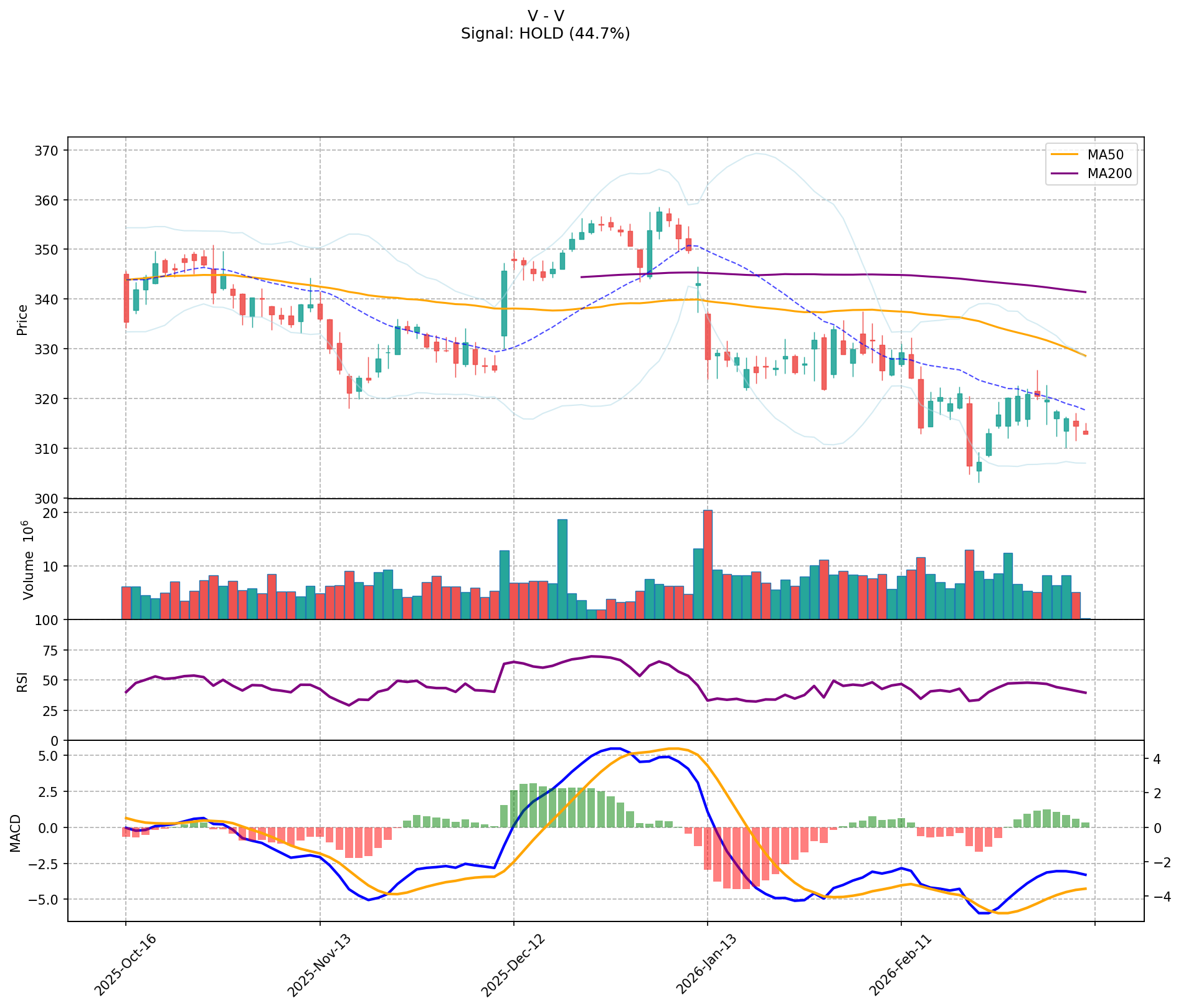Click the MA200 purple legend line swatch
The width and height of the screenshot is (1181, 1008).
(x=1066, y=174)
